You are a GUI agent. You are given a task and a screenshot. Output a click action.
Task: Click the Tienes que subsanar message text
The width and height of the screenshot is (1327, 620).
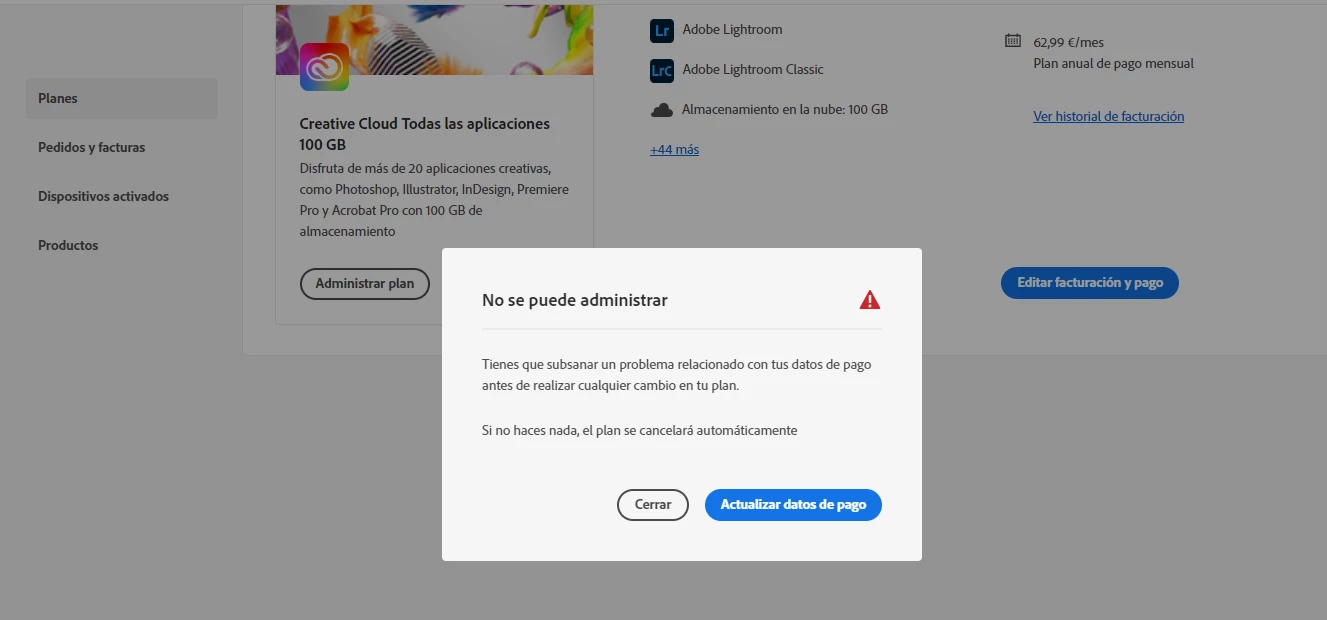click(x=677, y=375)
